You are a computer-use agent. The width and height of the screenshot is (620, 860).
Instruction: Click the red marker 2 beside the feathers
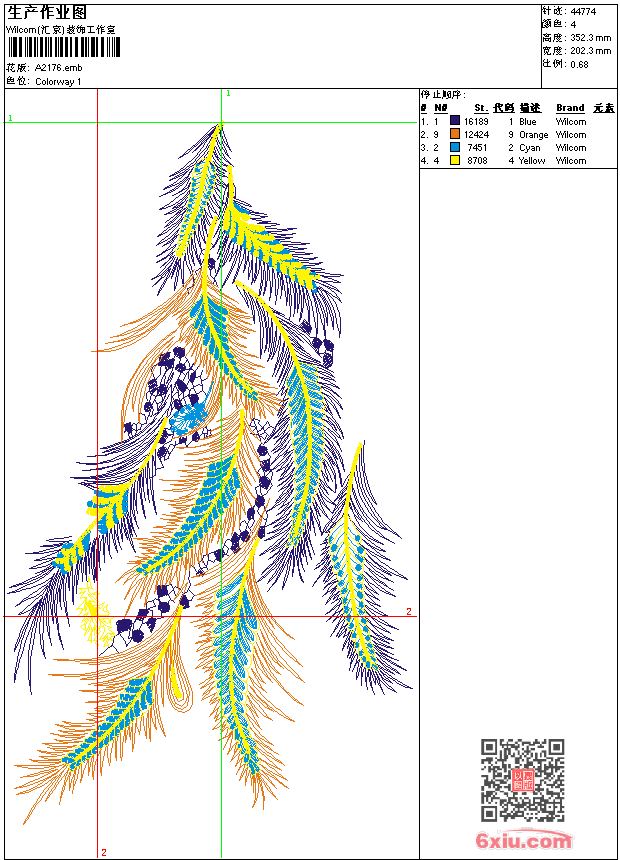point(408,611)
